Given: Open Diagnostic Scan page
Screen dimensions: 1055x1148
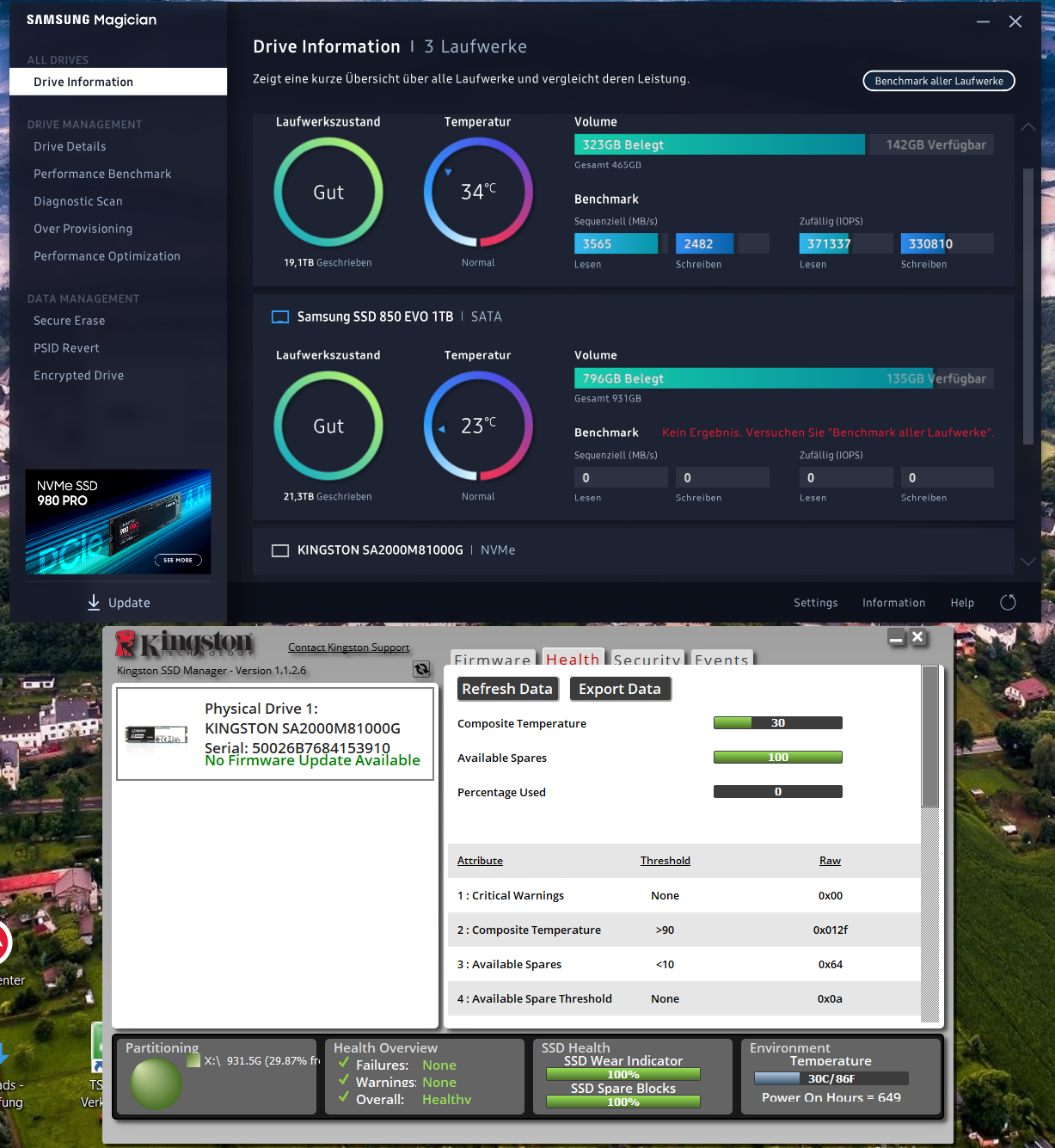Looking at the screenshot, I should tap(78, 202).
